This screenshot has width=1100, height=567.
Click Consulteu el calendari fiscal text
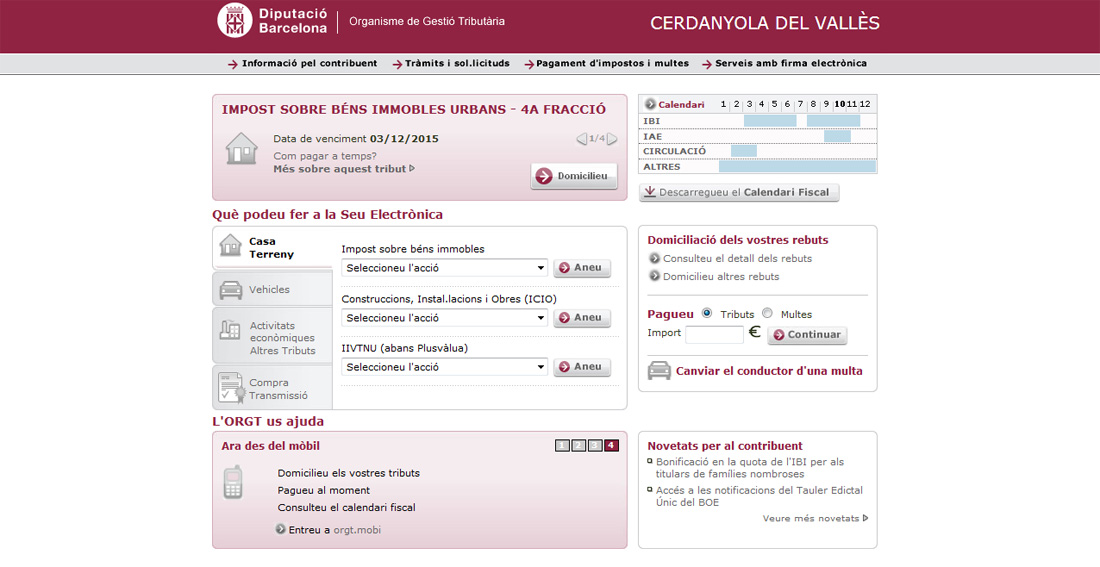[x=347, y=507]
